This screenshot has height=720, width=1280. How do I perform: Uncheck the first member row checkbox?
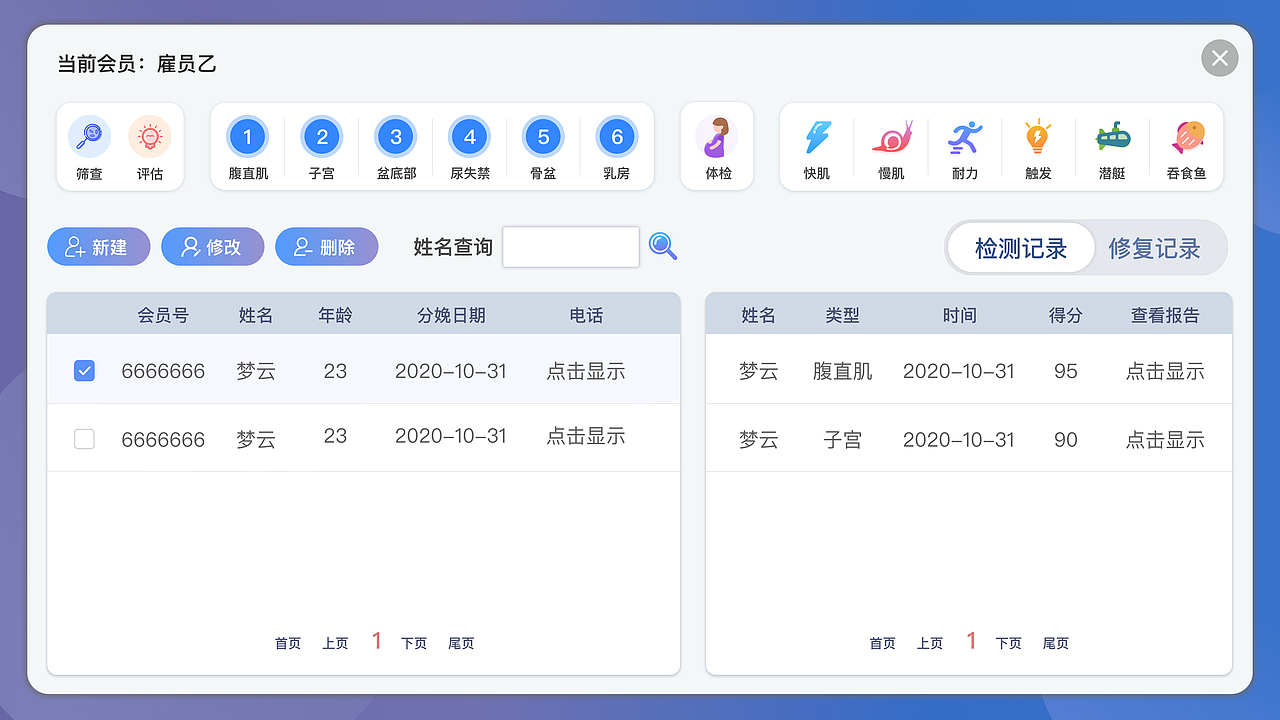click(x=84, y=370)
